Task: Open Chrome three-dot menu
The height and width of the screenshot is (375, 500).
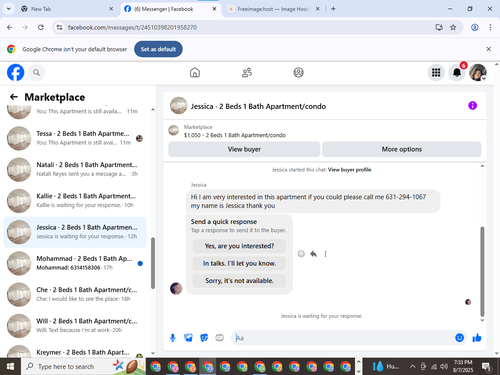Action: 490,27
